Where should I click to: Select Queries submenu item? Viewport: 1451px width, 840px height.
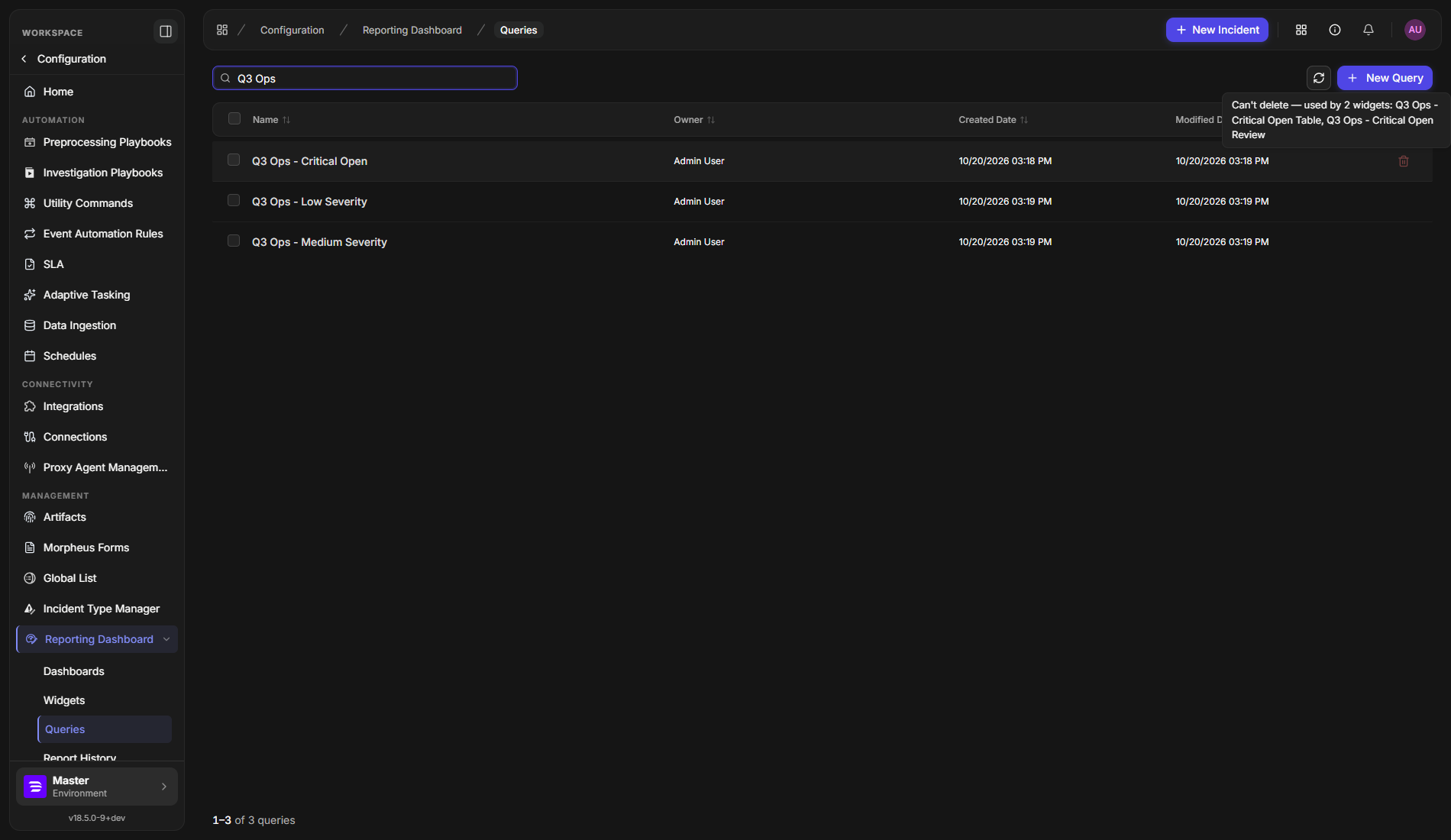click(105, 729)
